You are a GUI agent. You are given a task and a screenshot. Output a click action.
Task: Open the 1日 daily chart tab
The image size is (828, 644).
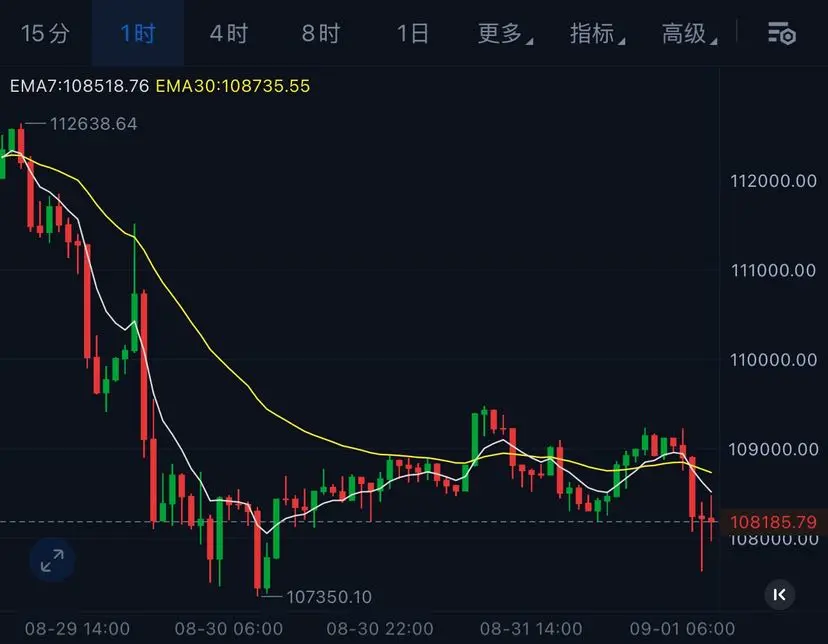413,33
